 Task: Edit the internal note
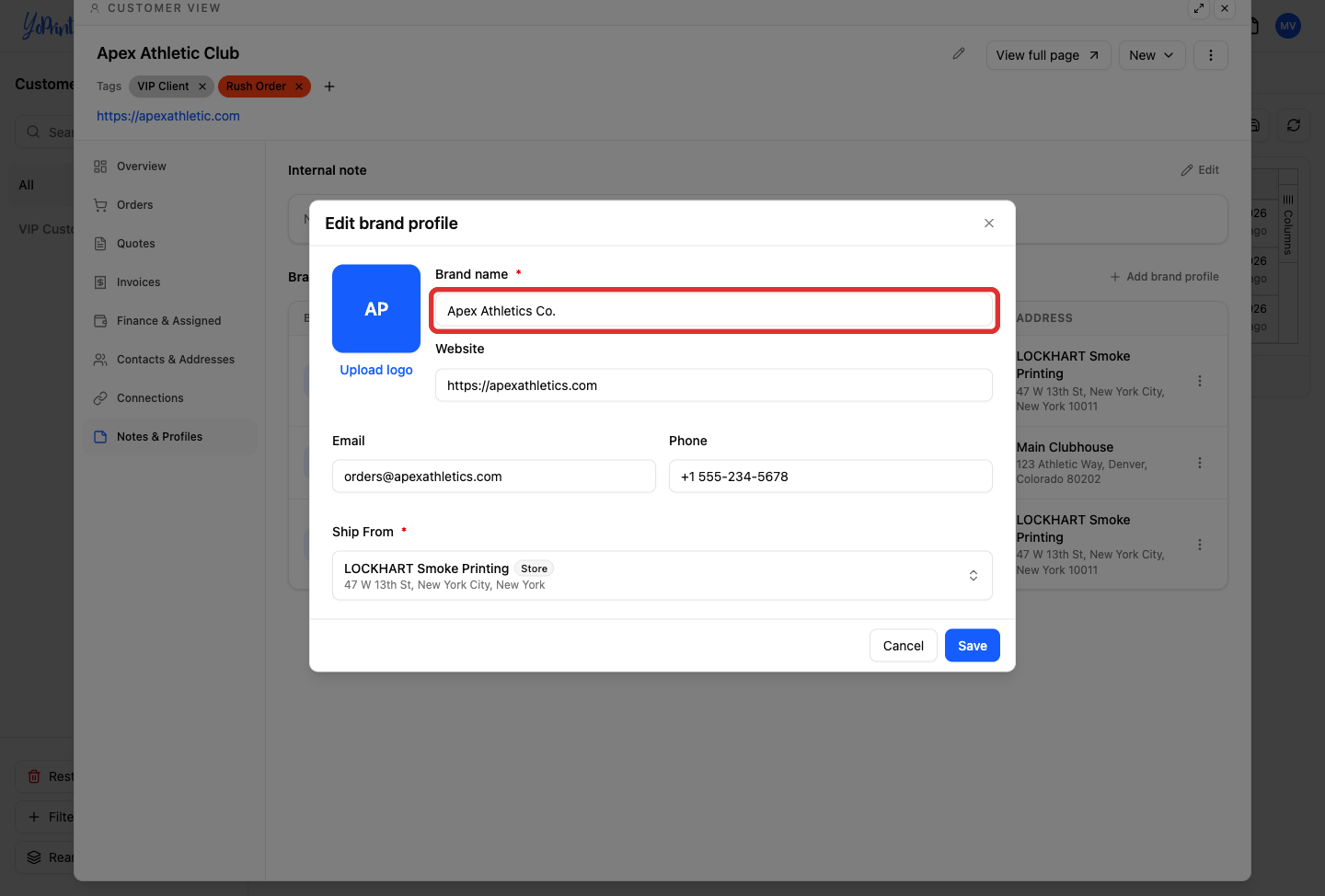coord(1200,170)
